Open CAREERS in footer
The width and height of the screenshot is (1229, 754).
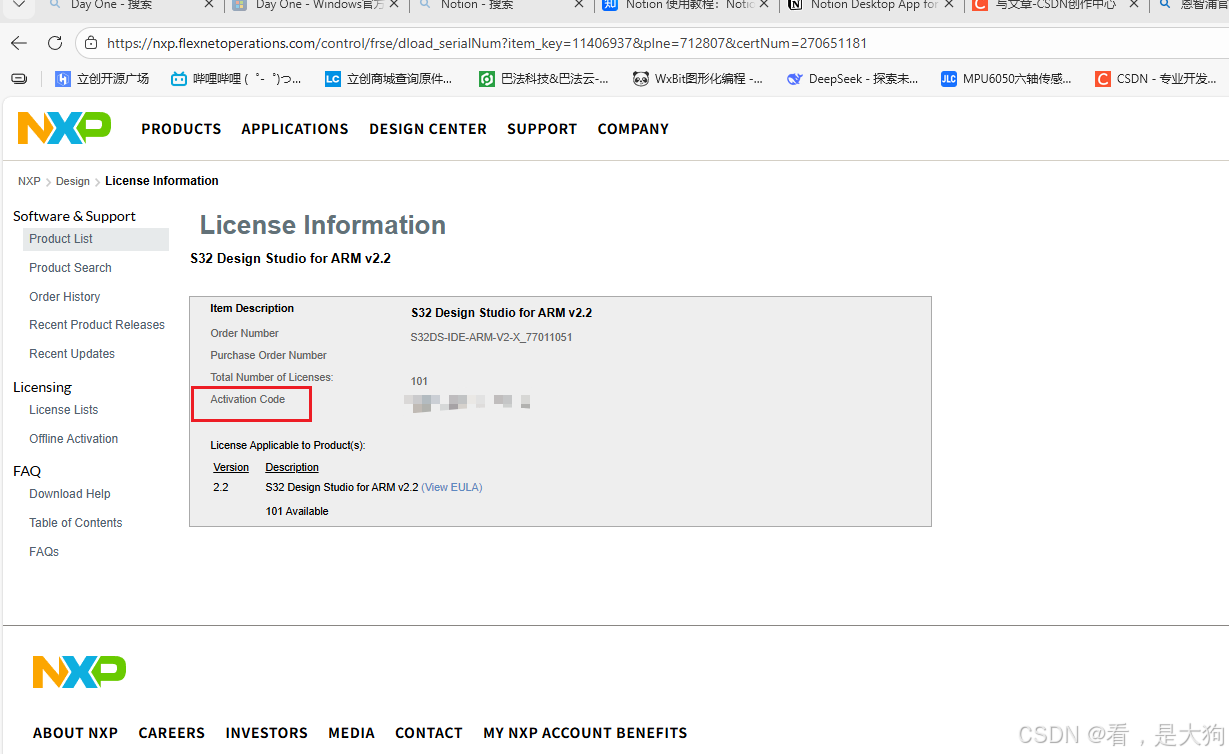(x=172, y=733)
